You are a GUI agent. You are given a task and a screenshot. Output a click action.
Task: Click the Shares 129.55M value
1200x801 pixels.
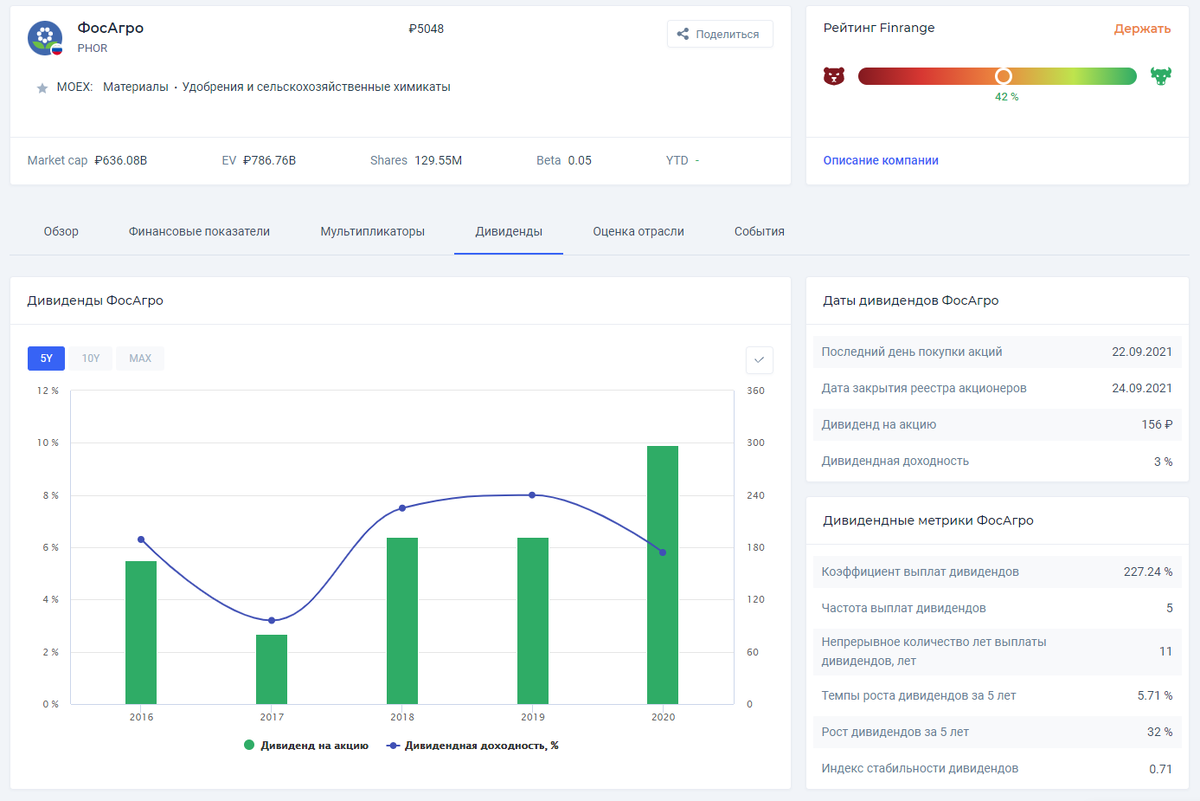pos(438,160)
